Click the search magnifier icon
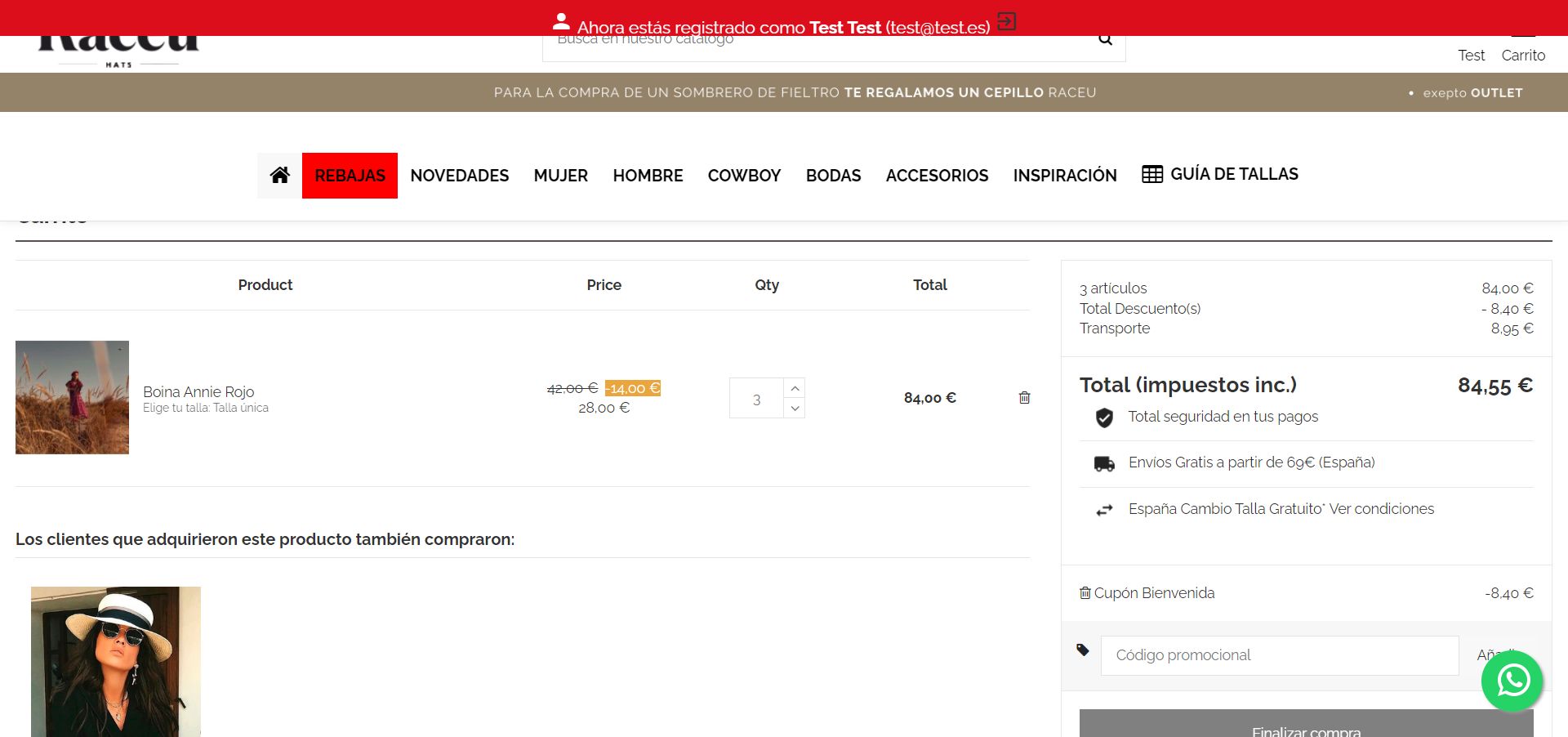This screenshot has height=737, width=1568. click(x=1105, y=39)
